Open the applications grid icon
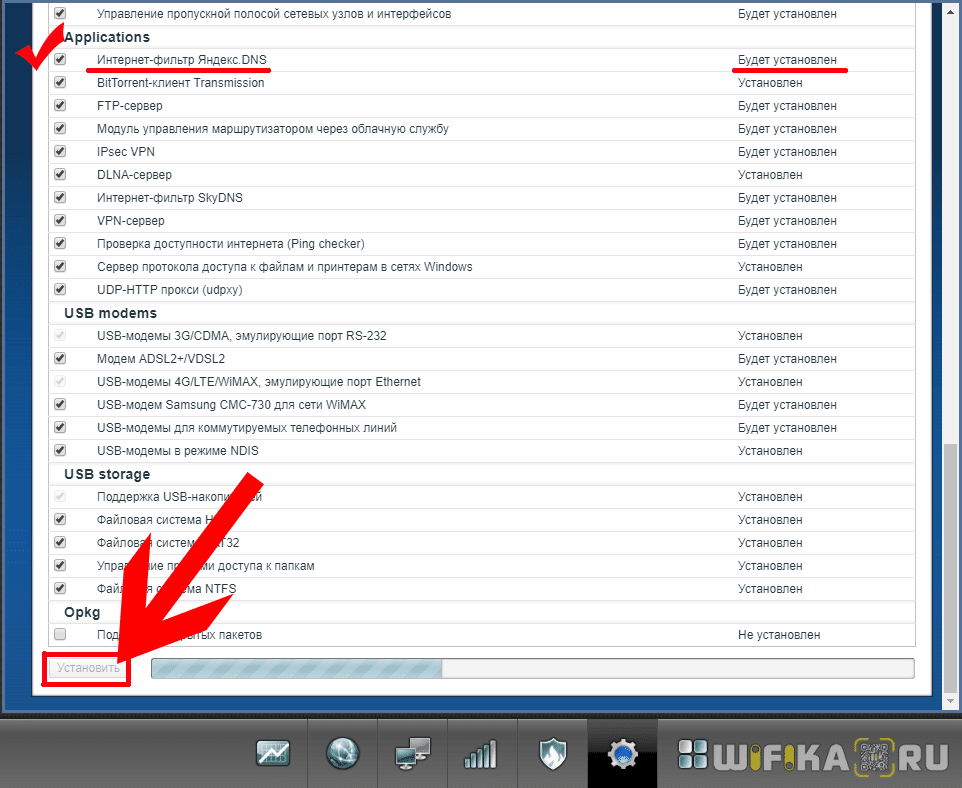This screenshot has width=962, height=788. click(691, 753)
